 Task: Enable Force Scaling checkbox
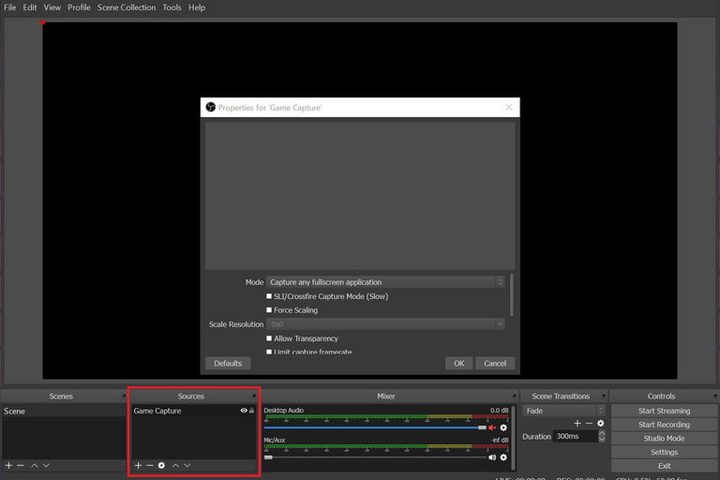(269, 310)
